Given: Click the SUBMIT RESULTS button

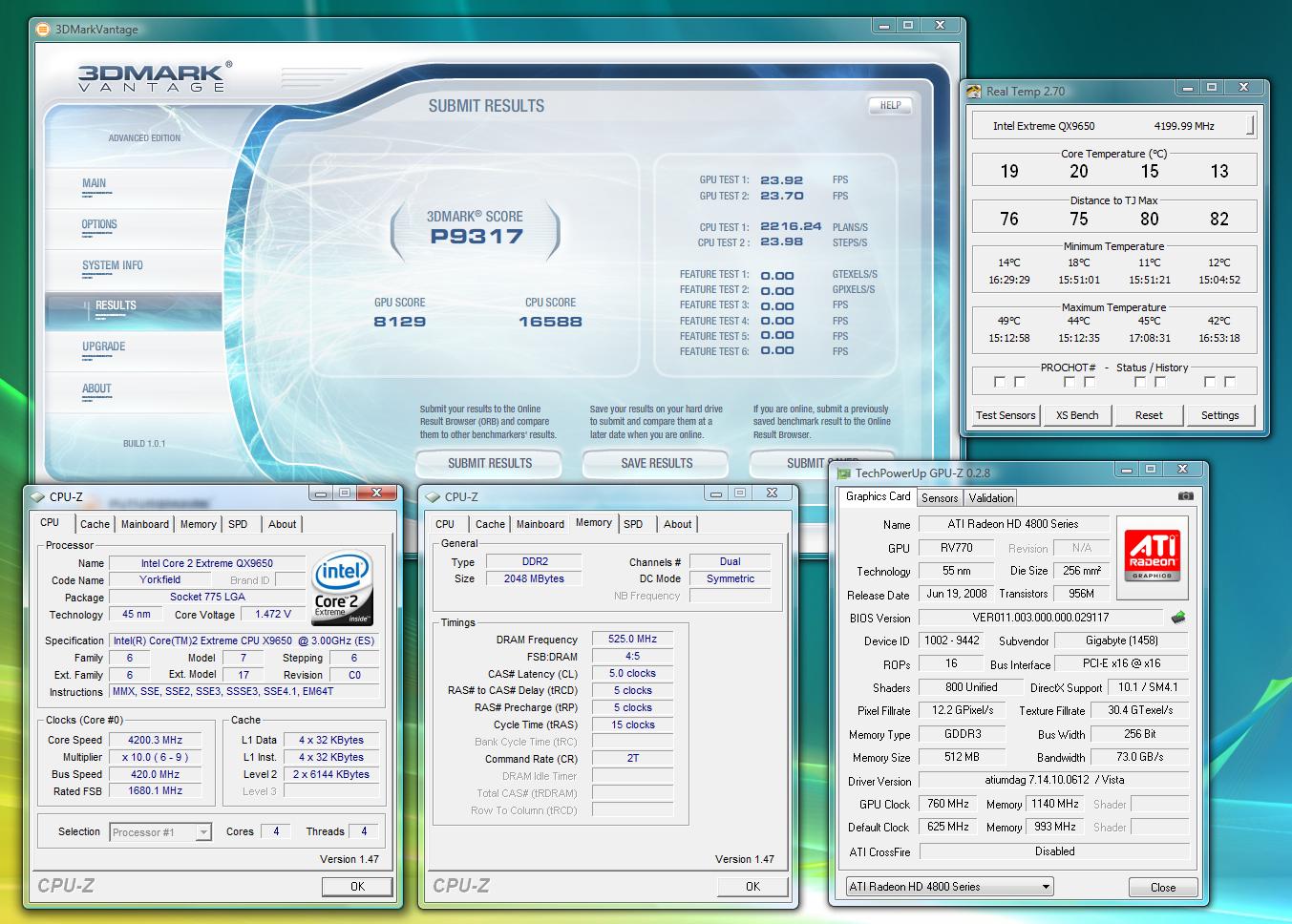Looking at the screenshot, I should [490, 463].
